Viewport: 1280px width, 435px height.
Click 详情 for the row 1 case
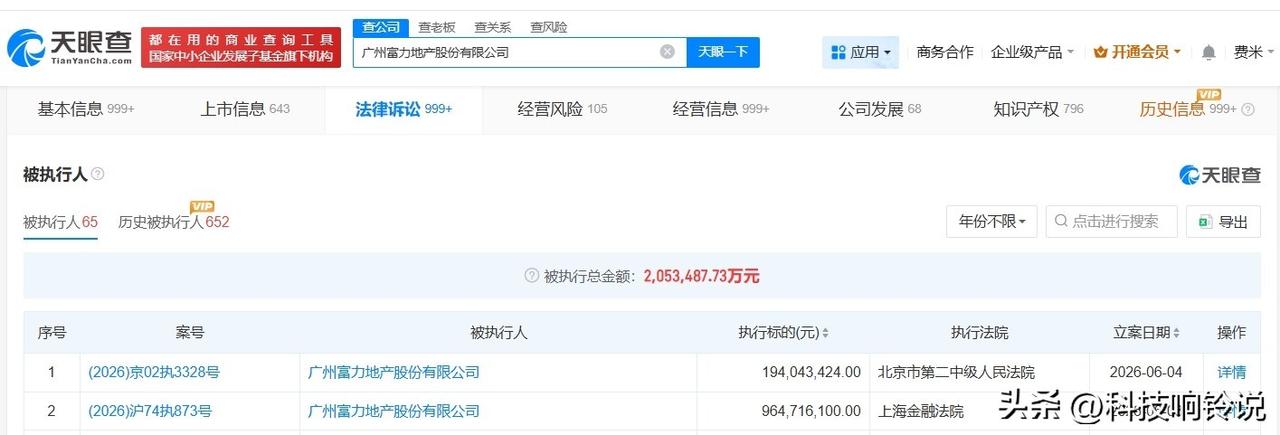click(1231, 372)
